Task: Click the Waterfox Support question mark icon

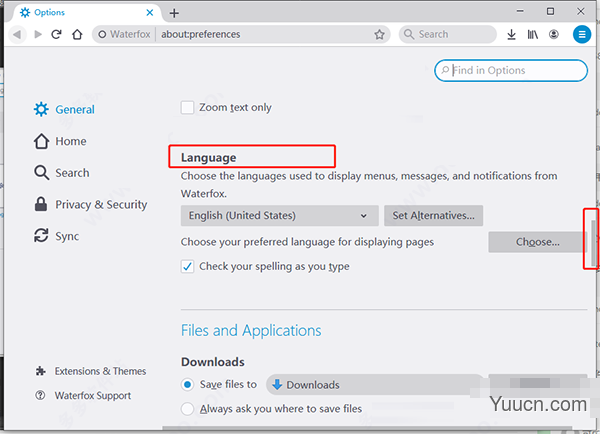Action: 40,395
